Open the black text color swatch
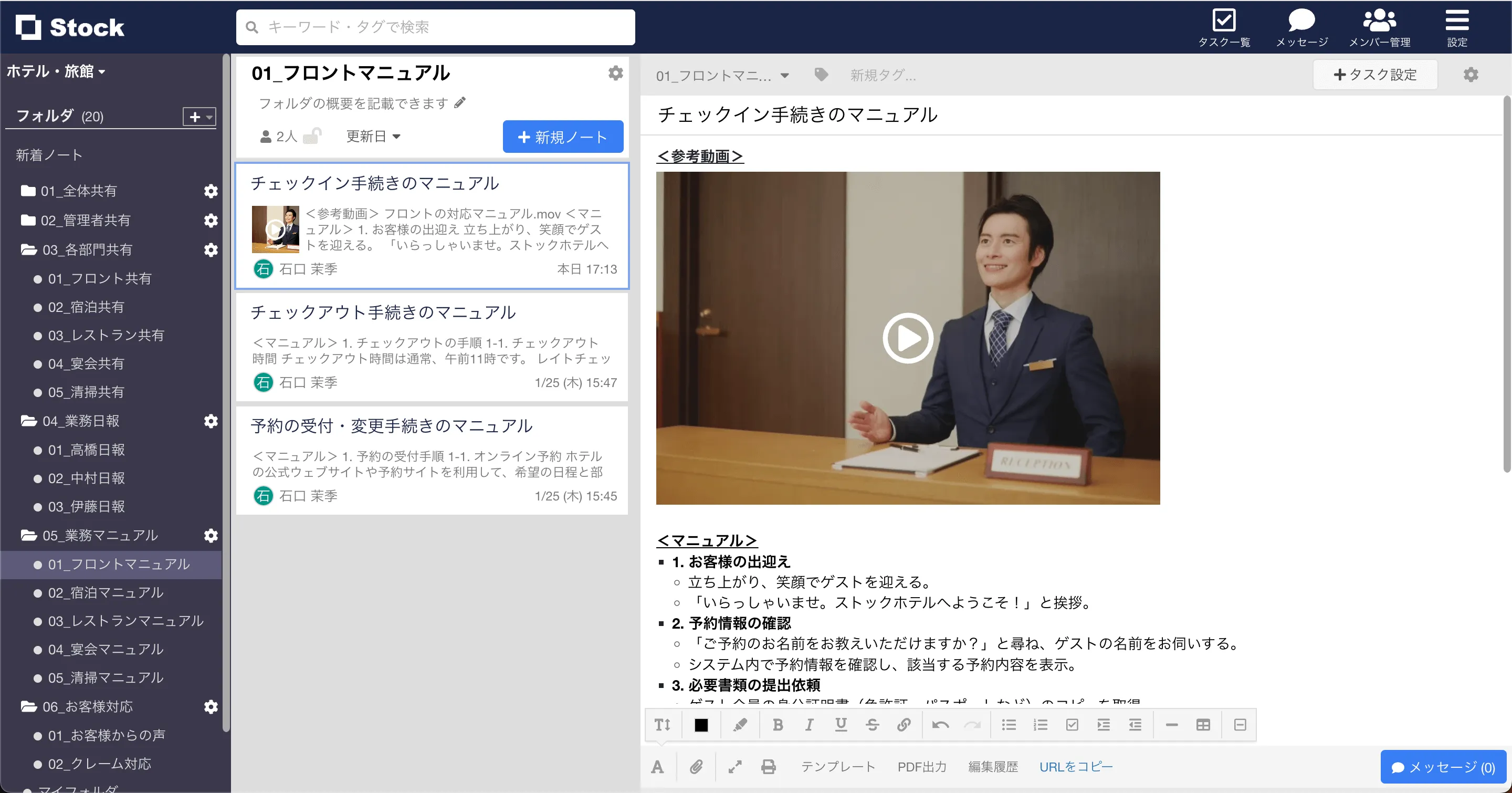The image size is (1512, 793). point(701,725)
